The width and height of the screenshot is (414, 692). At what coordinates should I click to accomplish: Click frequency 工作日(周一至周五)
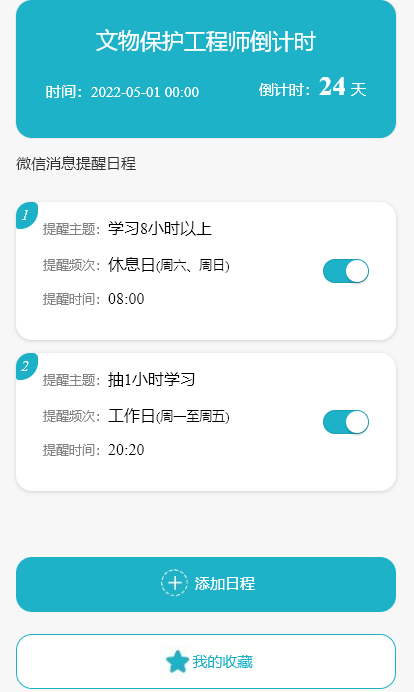(x=169, y=416)
